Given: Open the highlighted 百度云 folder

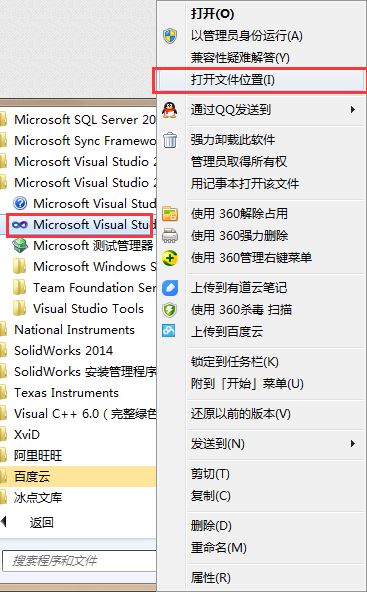Looking at the screenshot, I should coord(78,476).
